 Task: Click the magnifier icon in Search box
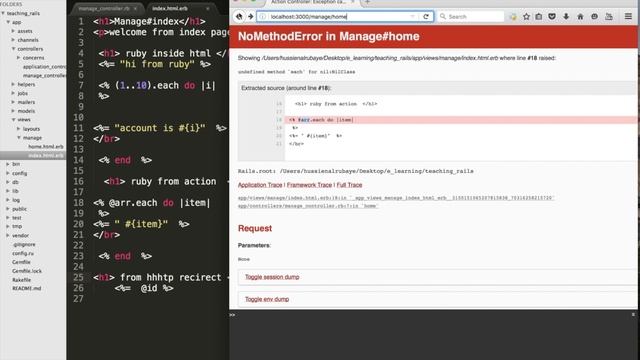tap(443, 17)
